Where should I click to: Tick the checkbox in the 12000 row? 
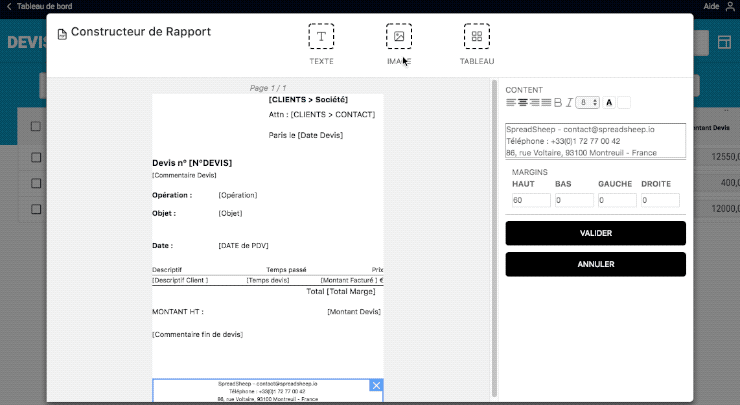(36, 209)
